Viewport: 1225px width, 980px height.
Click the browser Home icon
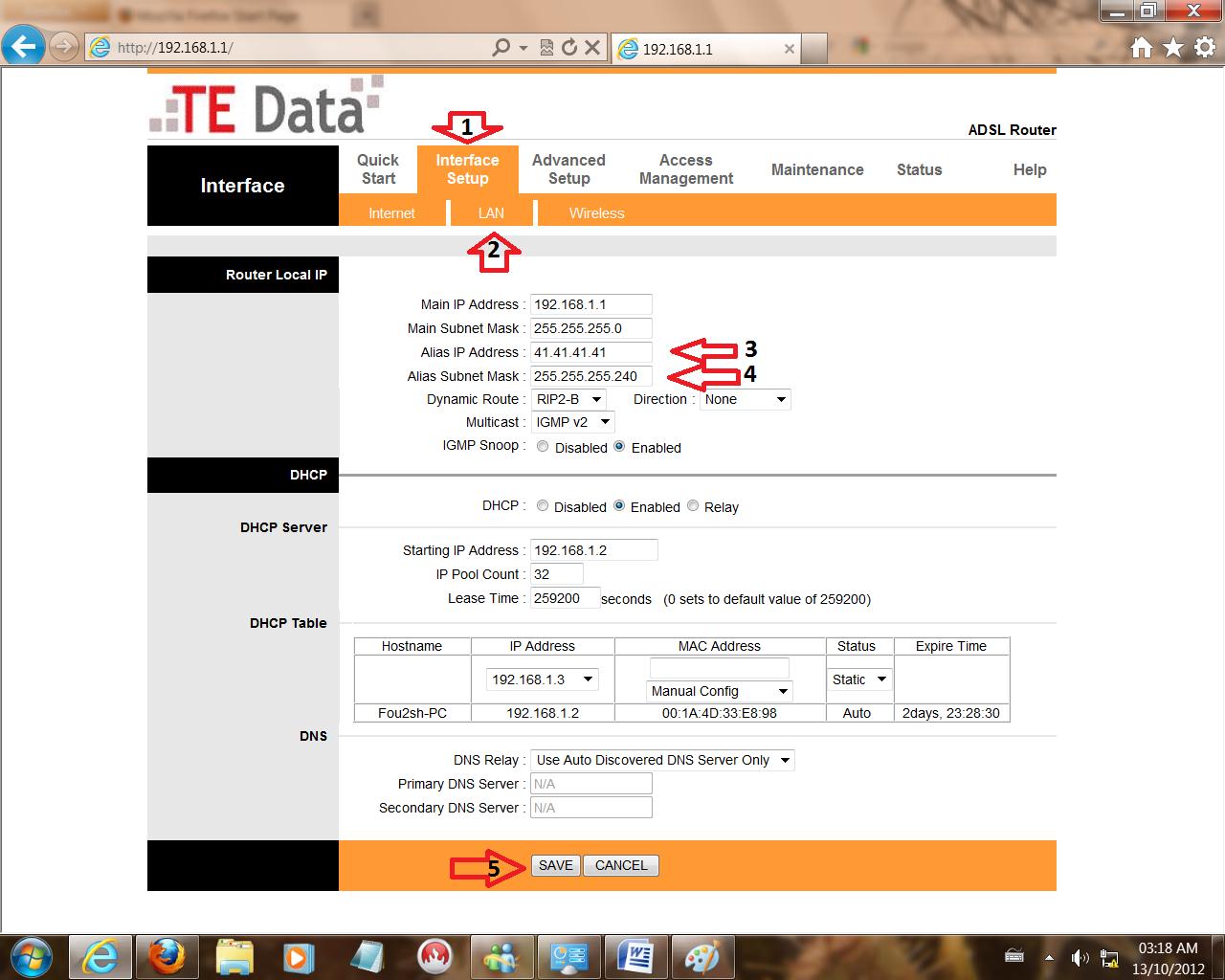coord(1141,46)
